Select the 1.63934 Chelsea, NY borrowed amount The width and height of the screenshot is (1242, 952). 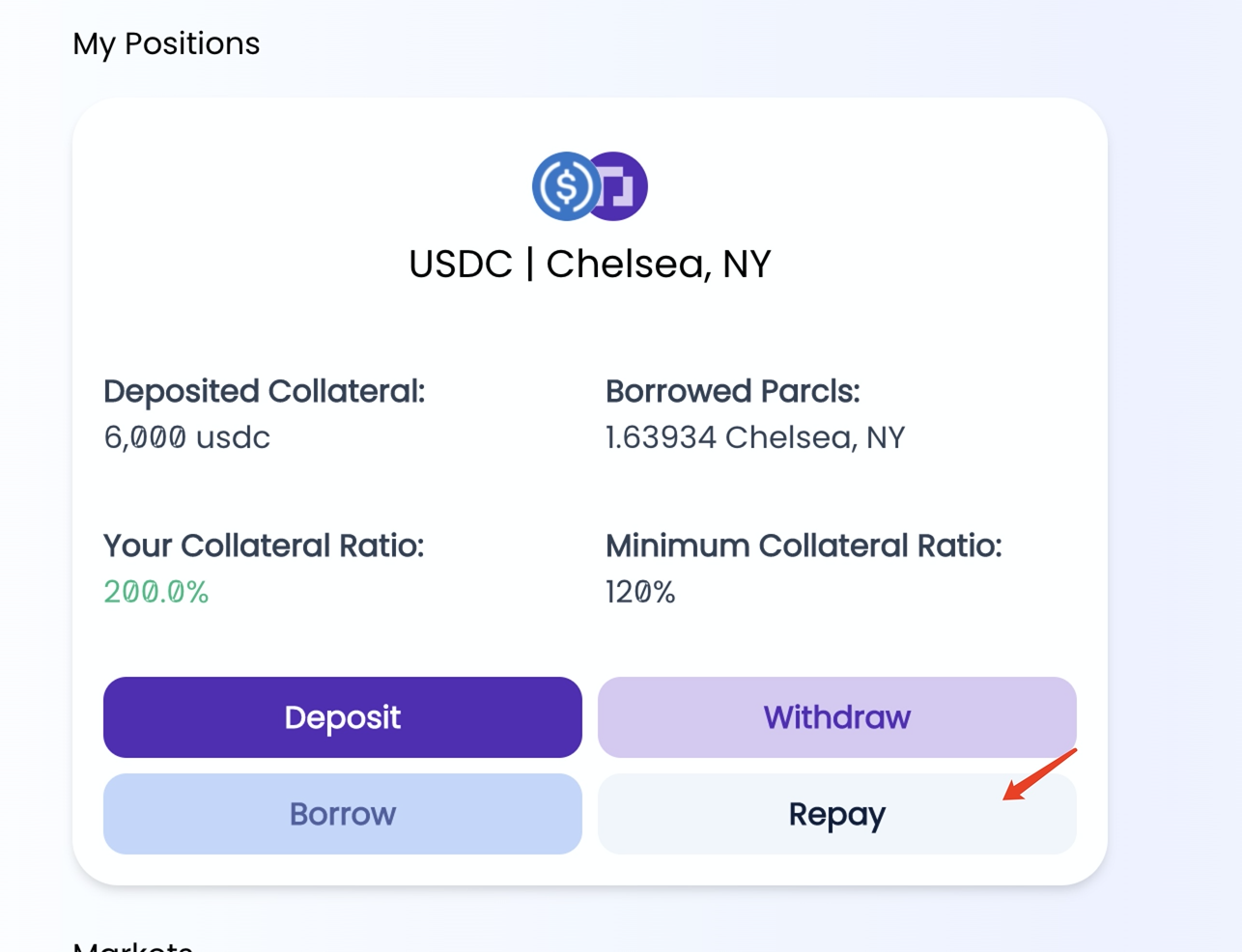click(x=754, y=437)
